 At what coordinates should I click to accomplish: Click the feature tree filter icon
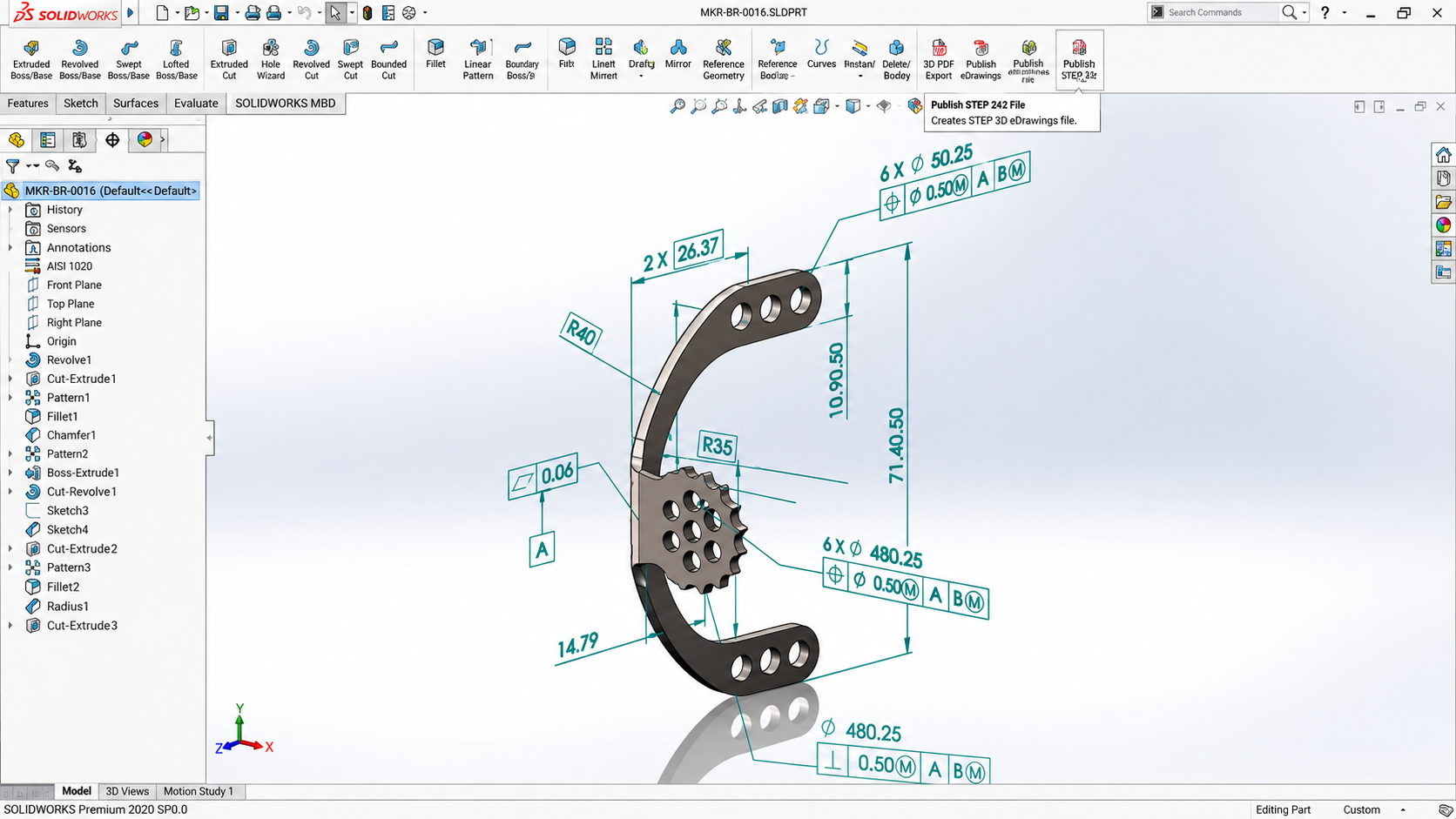pos(12,165)
